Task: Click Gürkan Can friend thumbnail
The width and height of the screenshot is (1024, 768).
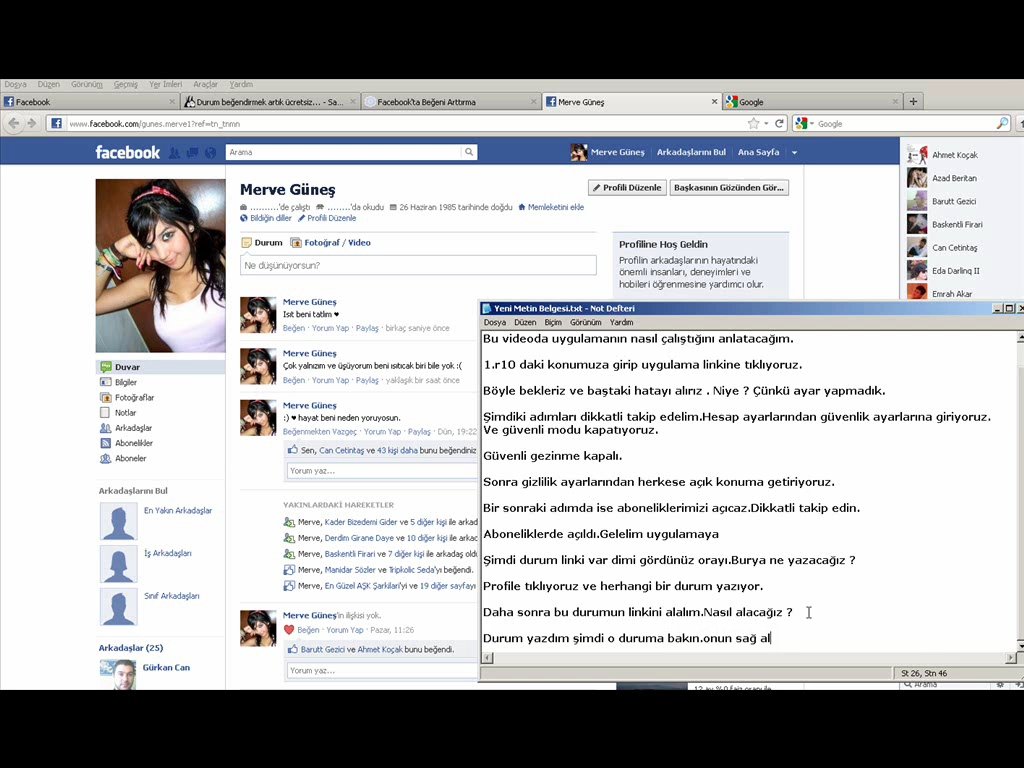Action: (118, 675)
